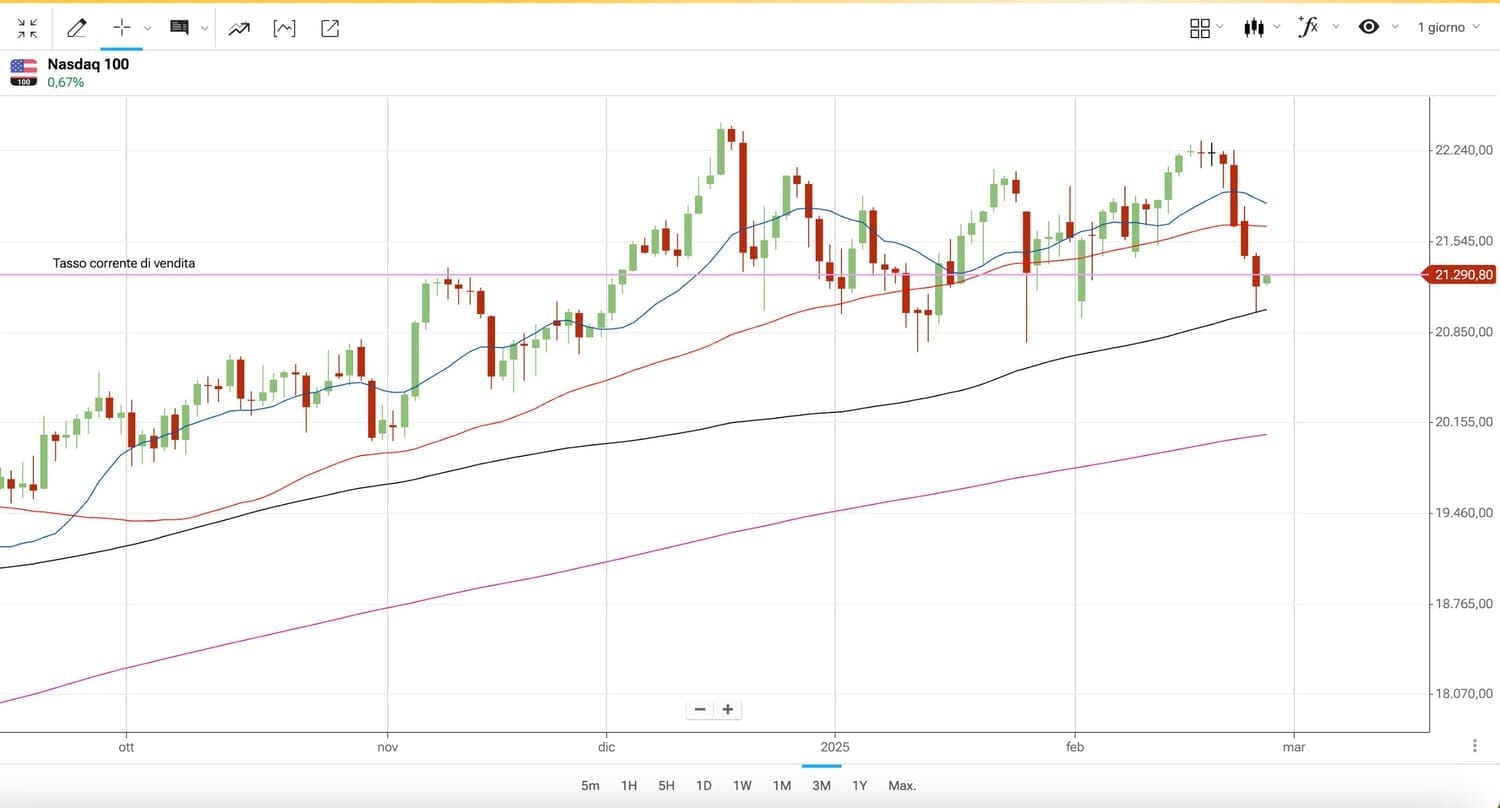Click the candlestick chart type icon
The image size is (1500, 808).
1254,28
